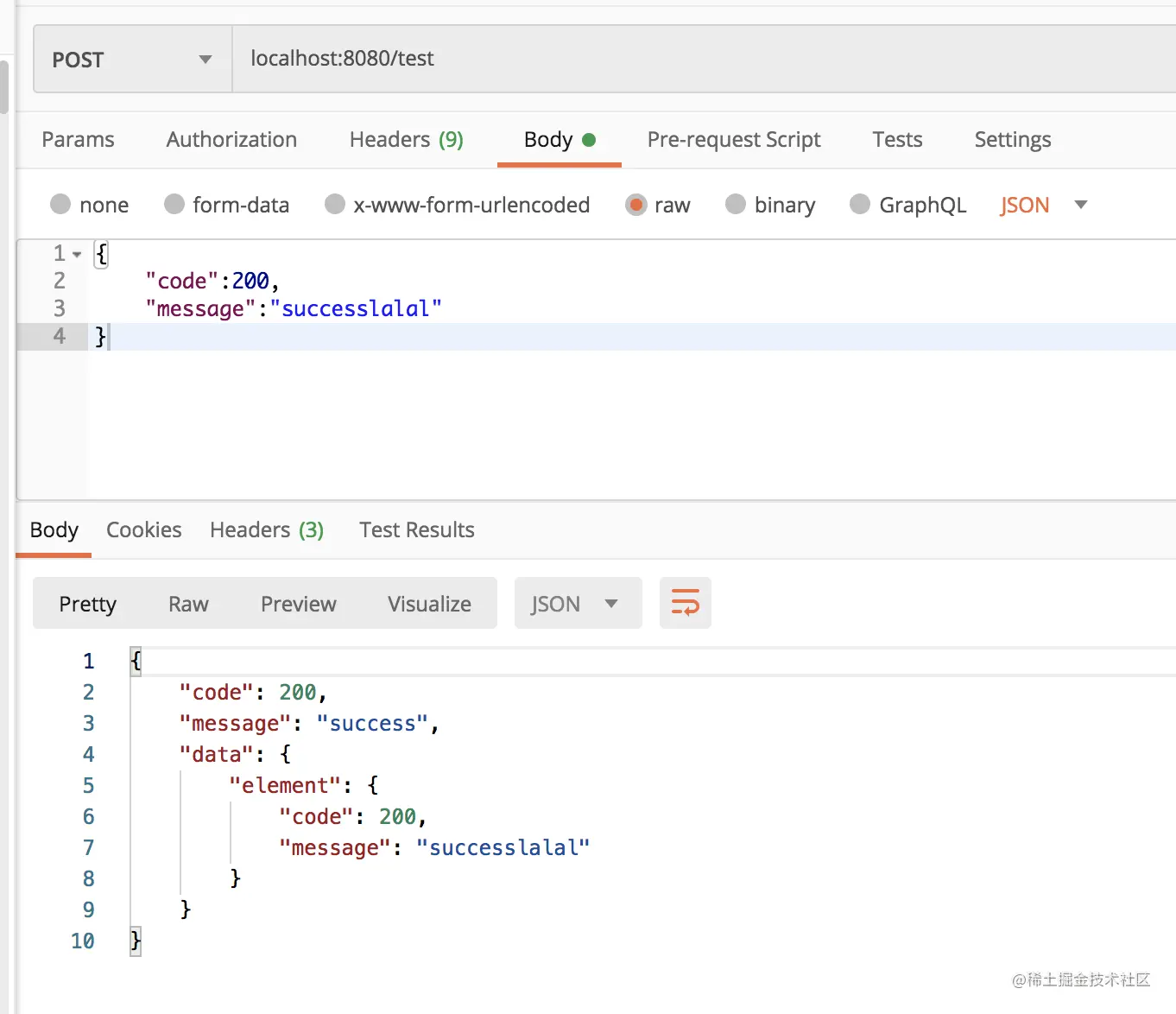Image resolution: width=1176 pixels, height=1014 pixels.
Task: Switch response view to Raw
Action: coord(188,604)
